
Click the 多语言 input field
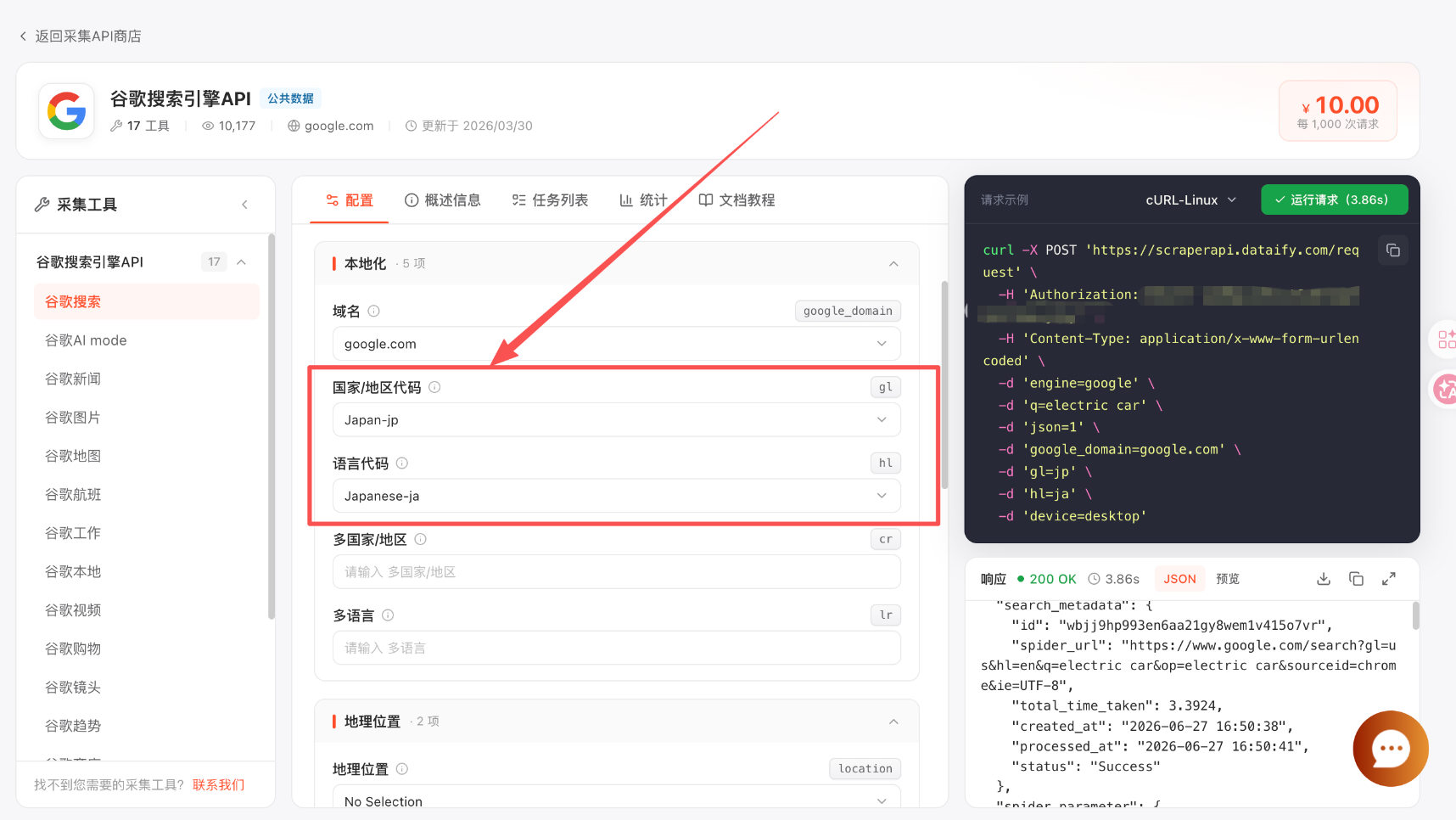pyautogui.click(x=616, y=649)
